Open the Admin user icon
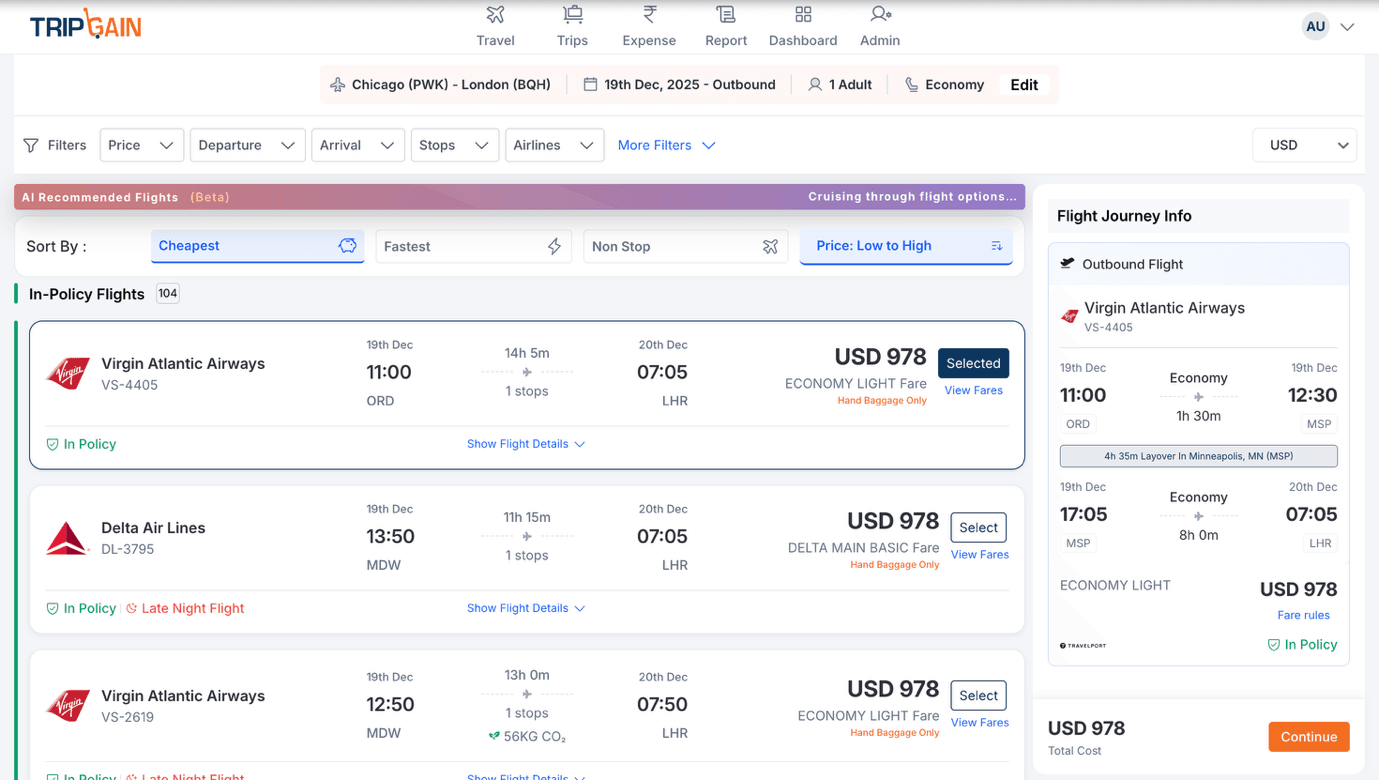This screenshot has height=780, width=1379. 880,15
